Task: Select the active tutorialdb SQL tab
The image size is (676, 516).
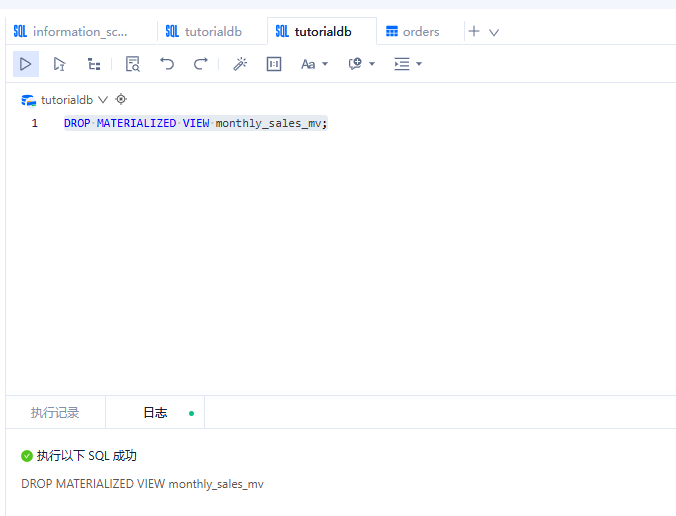Action: click(x=322, y=31)
